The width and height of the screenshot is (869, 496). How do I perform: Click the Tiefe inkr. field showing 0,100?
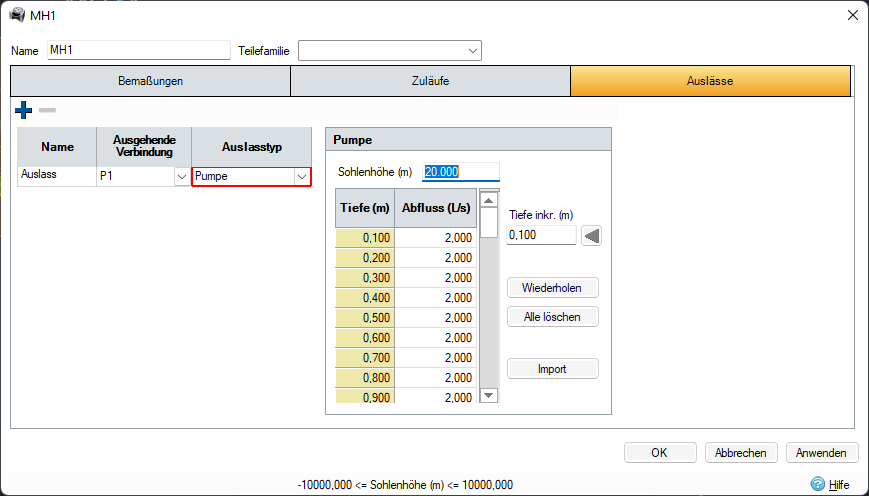click(541, 235)
